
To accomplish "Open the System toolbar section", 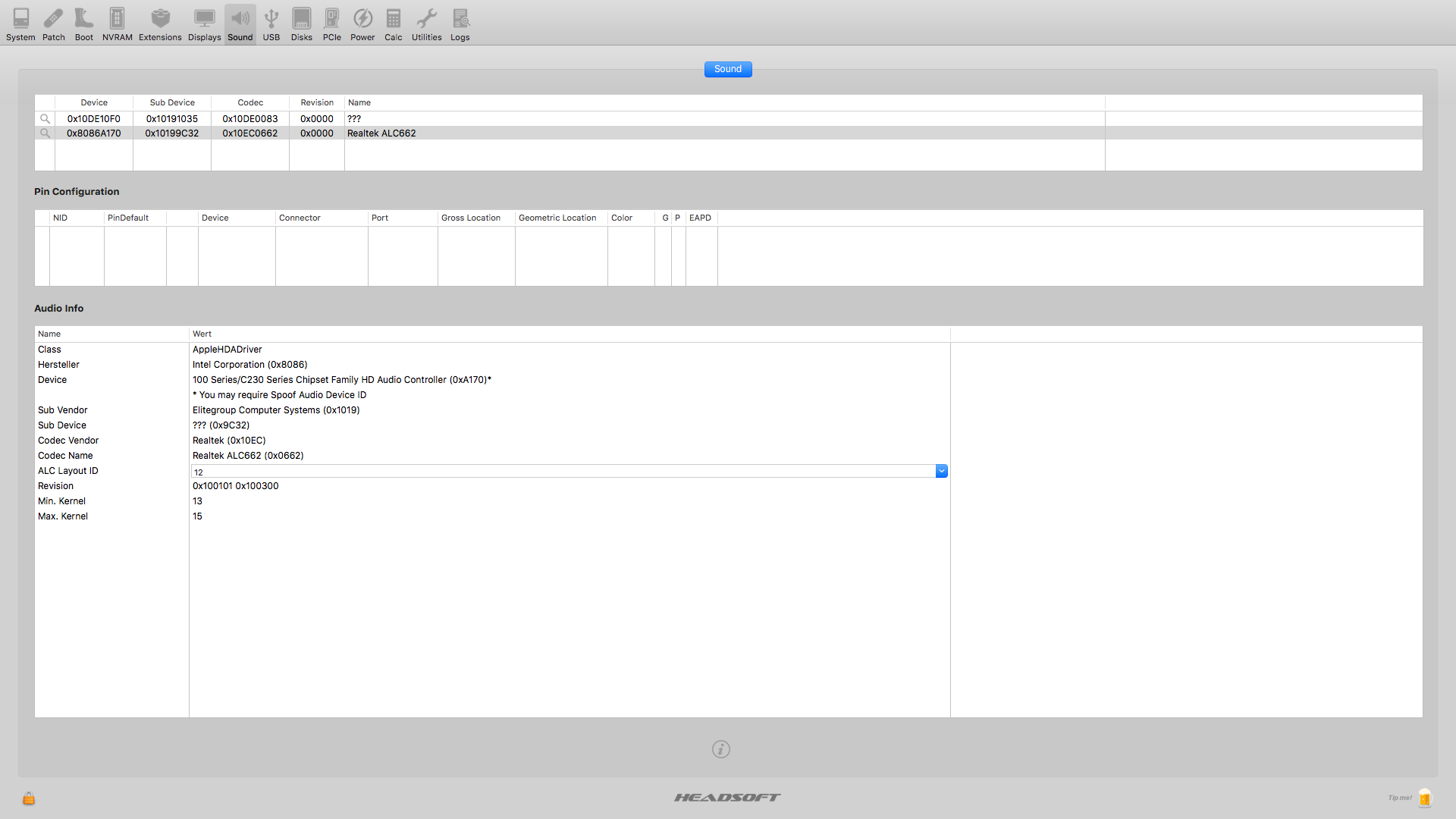I will tap(20, 24).
